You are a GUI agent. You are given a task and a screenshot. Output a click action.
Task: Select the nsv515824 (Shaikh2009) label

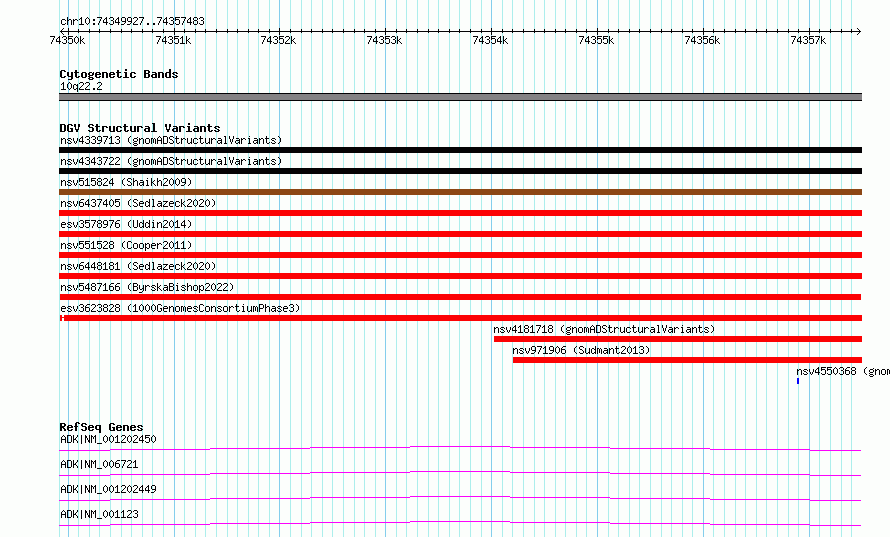(x=126, y=182)
